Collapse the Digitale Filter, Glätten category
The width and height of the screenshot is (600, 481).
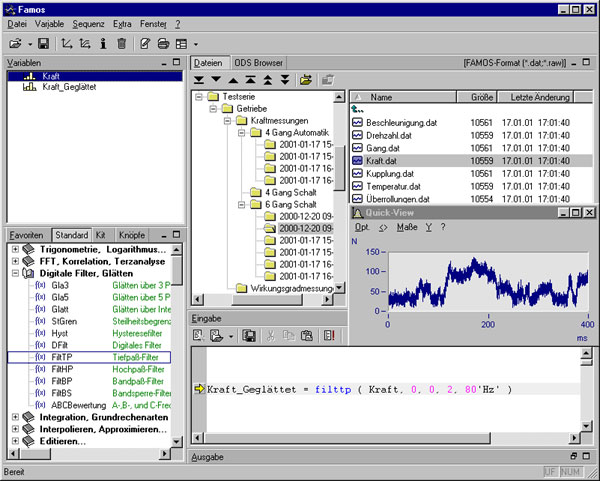click(x=13, y=273)
